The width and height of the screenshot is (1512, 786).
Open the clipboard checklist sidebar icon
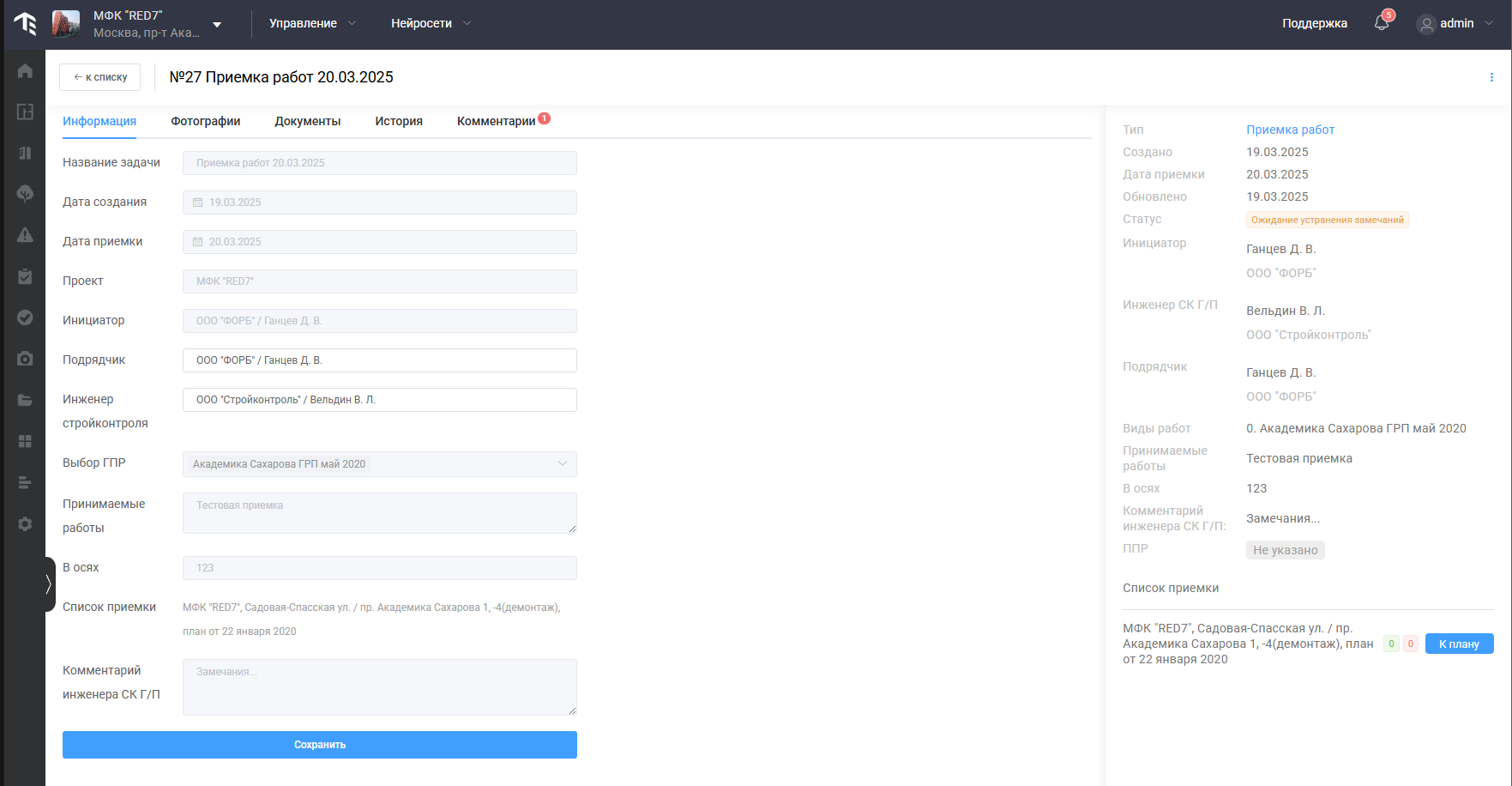tap(25, 276)
